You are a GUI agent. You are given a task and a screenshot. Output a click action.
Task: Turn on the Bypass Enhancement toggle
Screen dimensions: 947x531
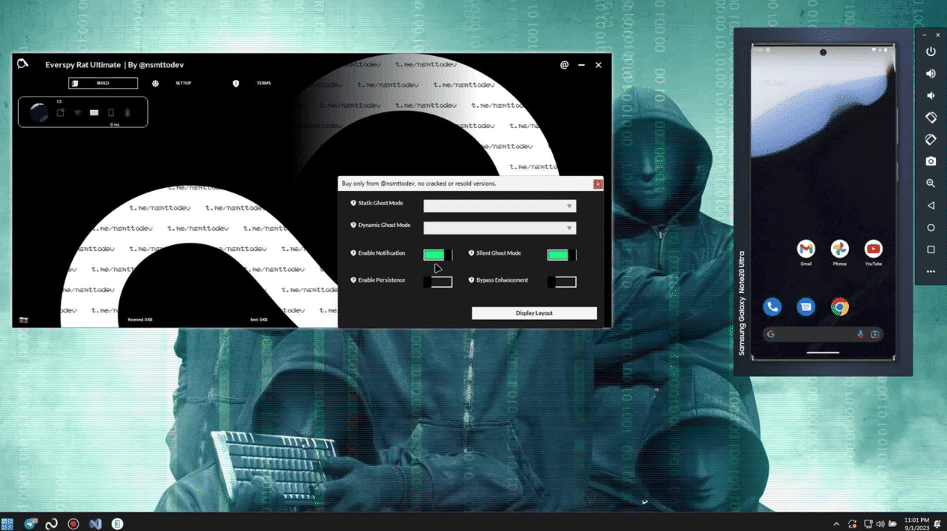562,282
